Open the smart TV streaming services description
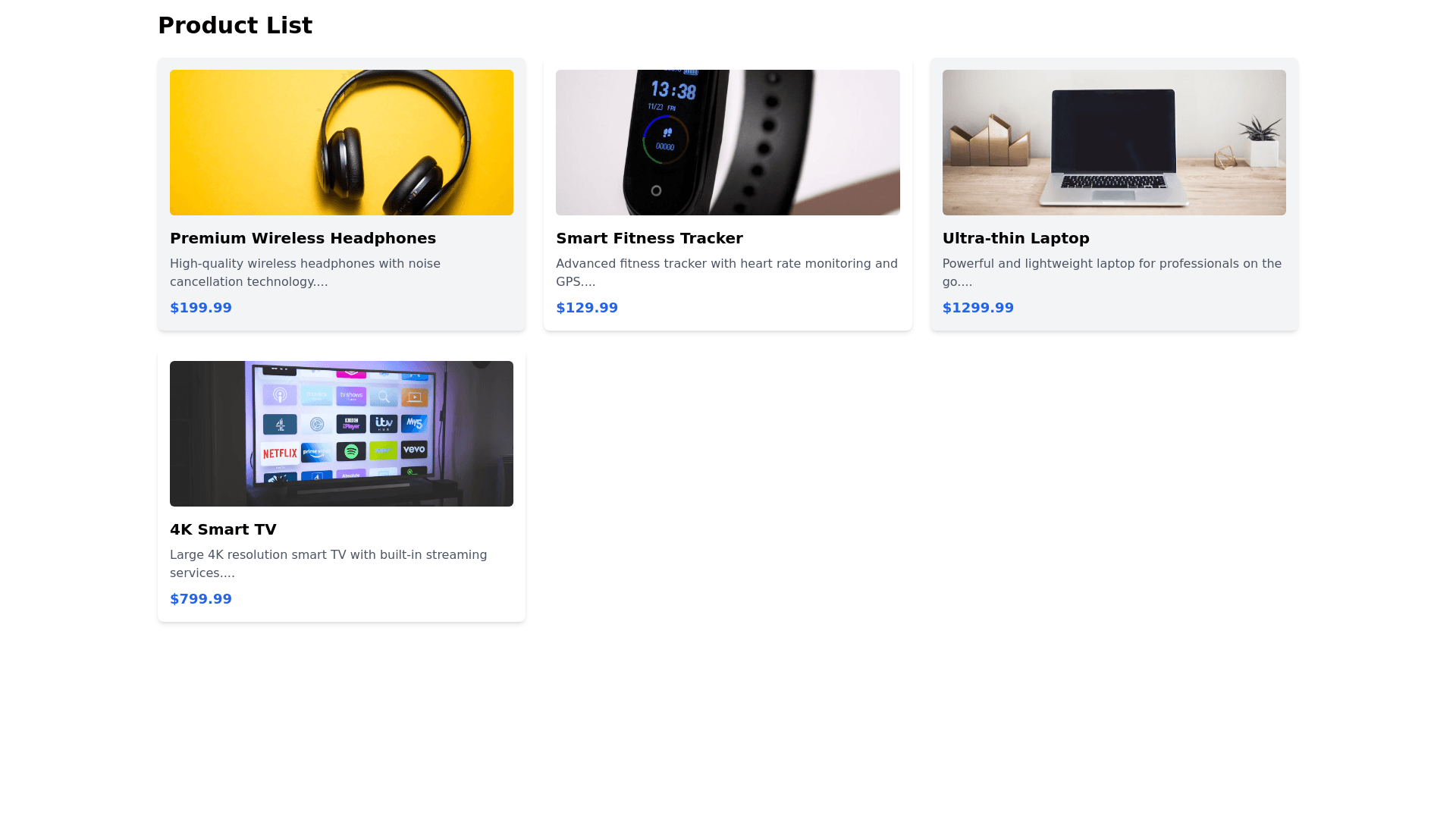 click(x=328, y=564)
